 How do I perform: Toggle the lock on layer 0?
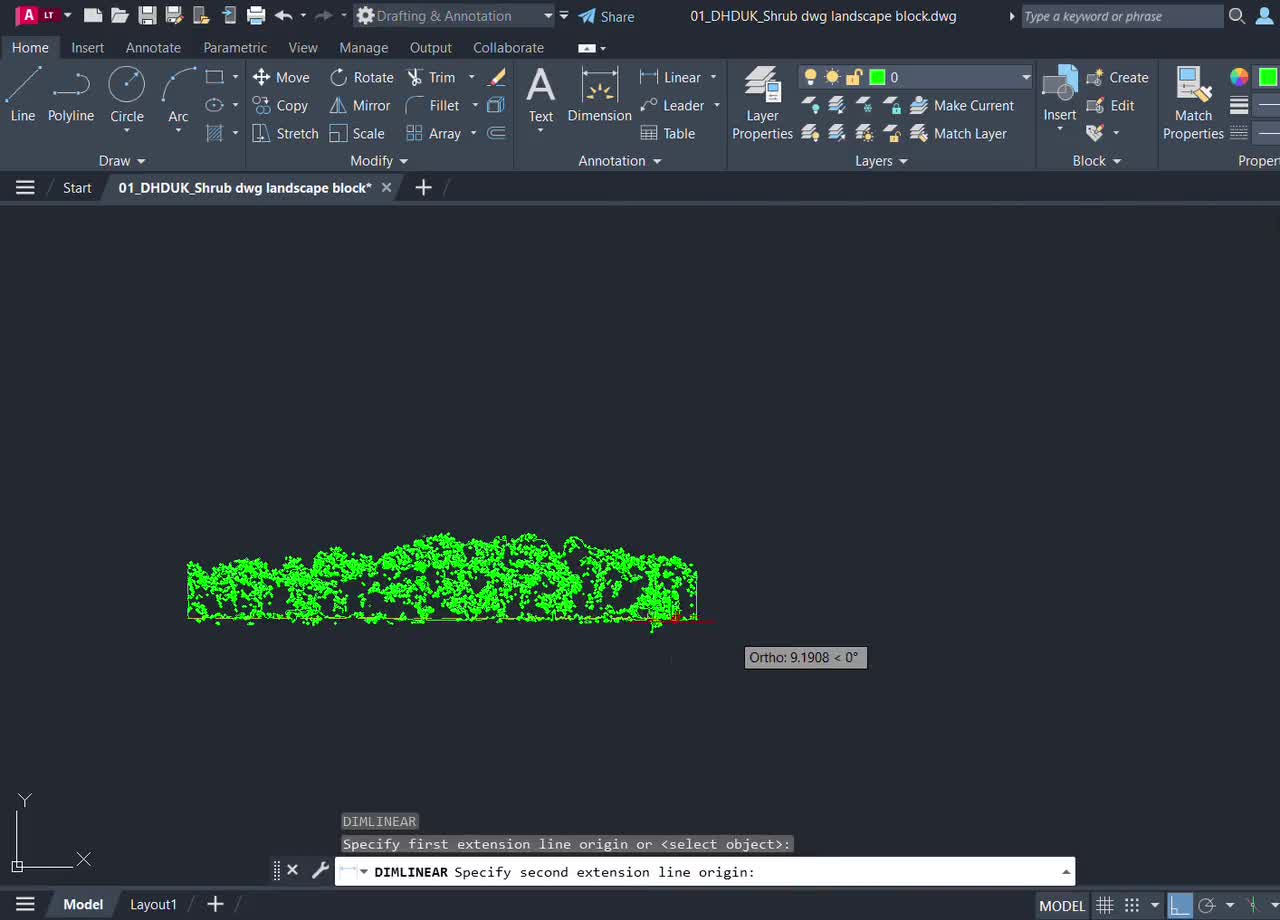click(854, 76)
